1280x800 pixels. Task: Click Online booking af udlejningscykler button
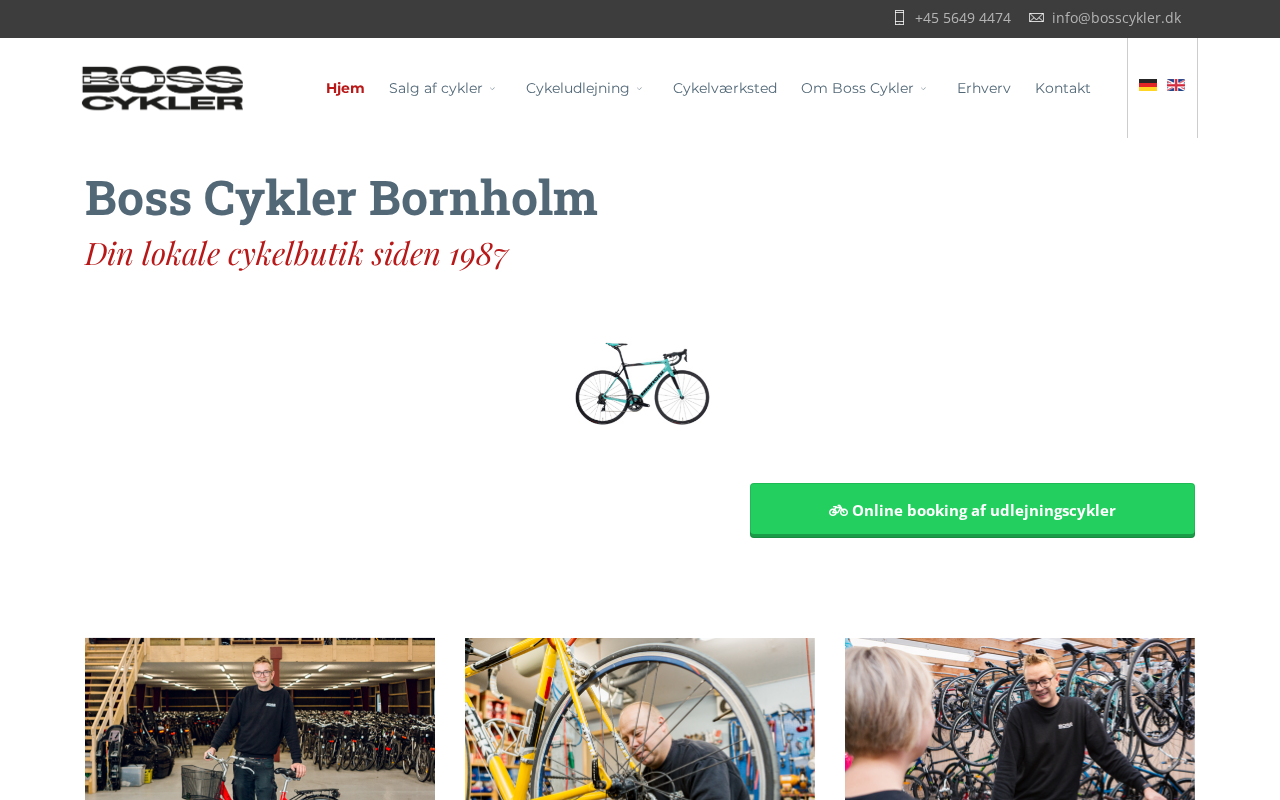tap(972, 510)
